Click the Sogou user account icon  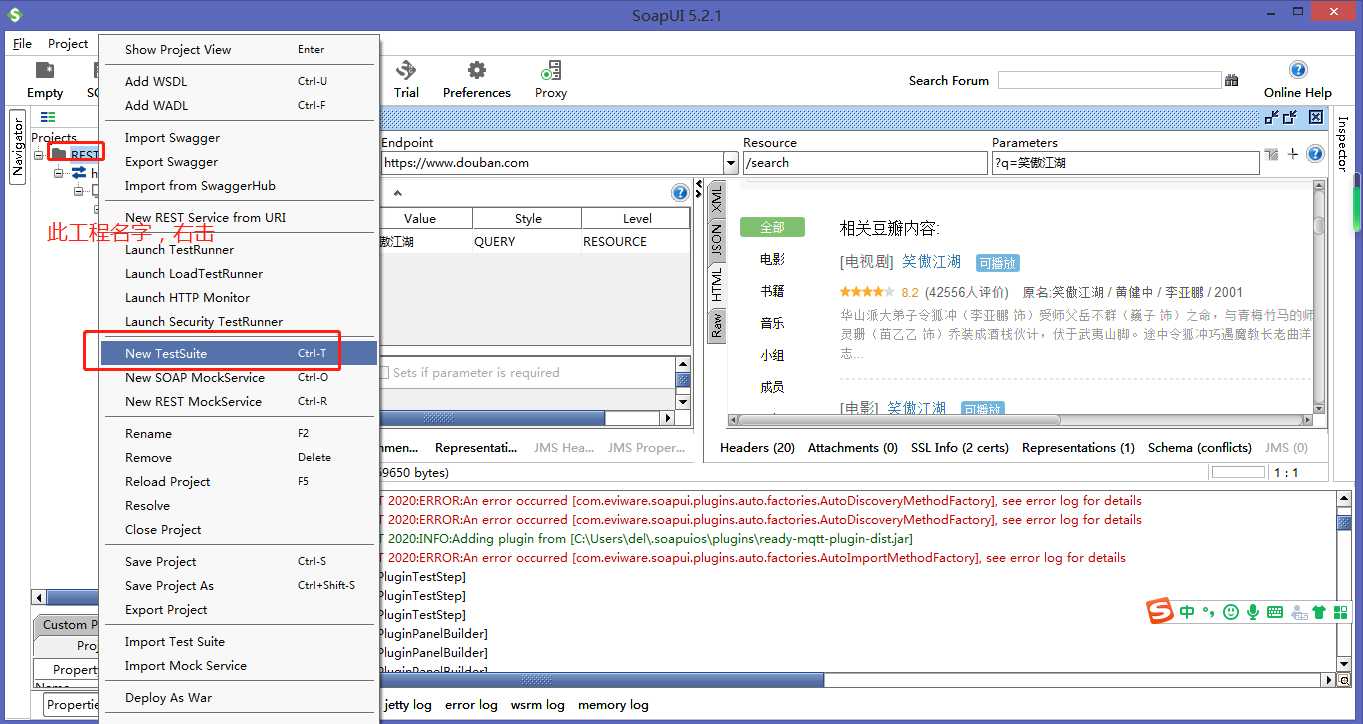[1298, 612]
